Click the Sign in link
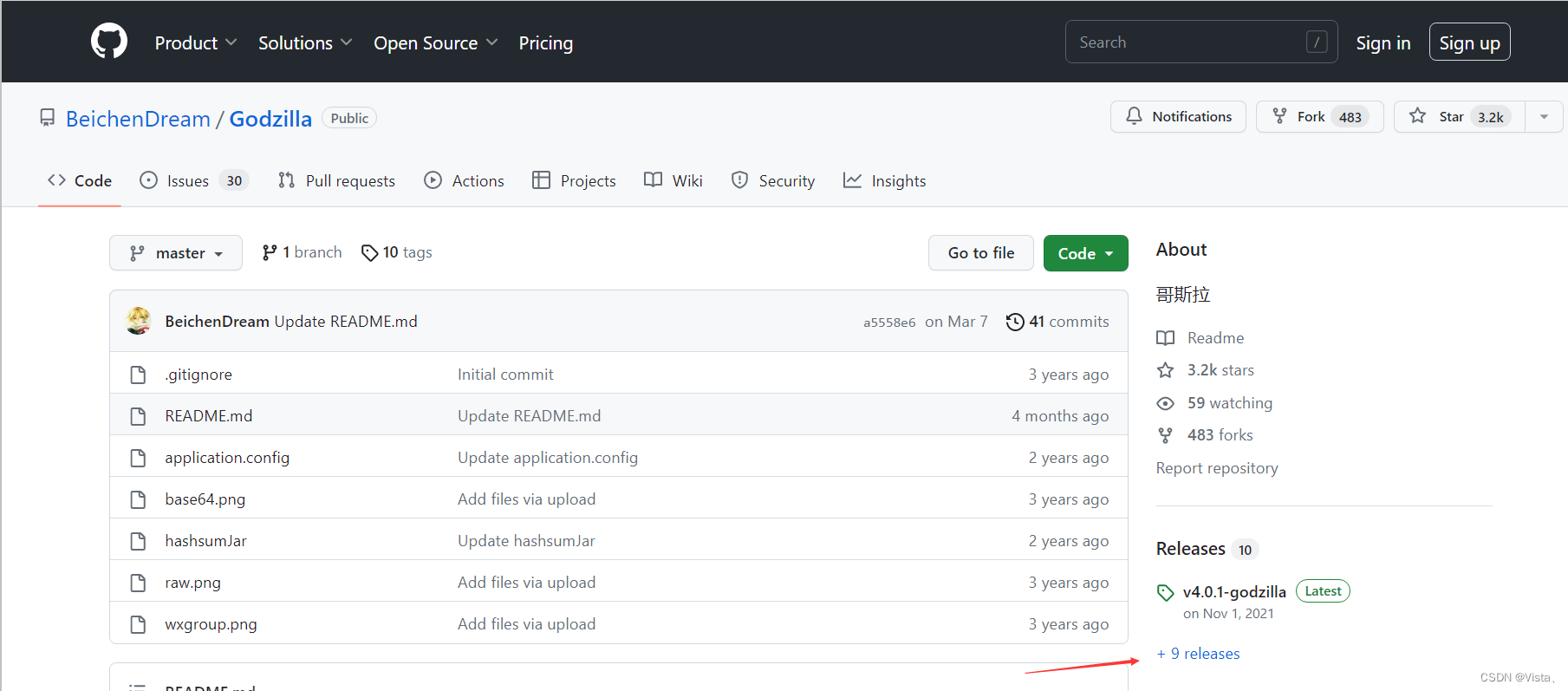1568x691 pixels. (1383, 42)
